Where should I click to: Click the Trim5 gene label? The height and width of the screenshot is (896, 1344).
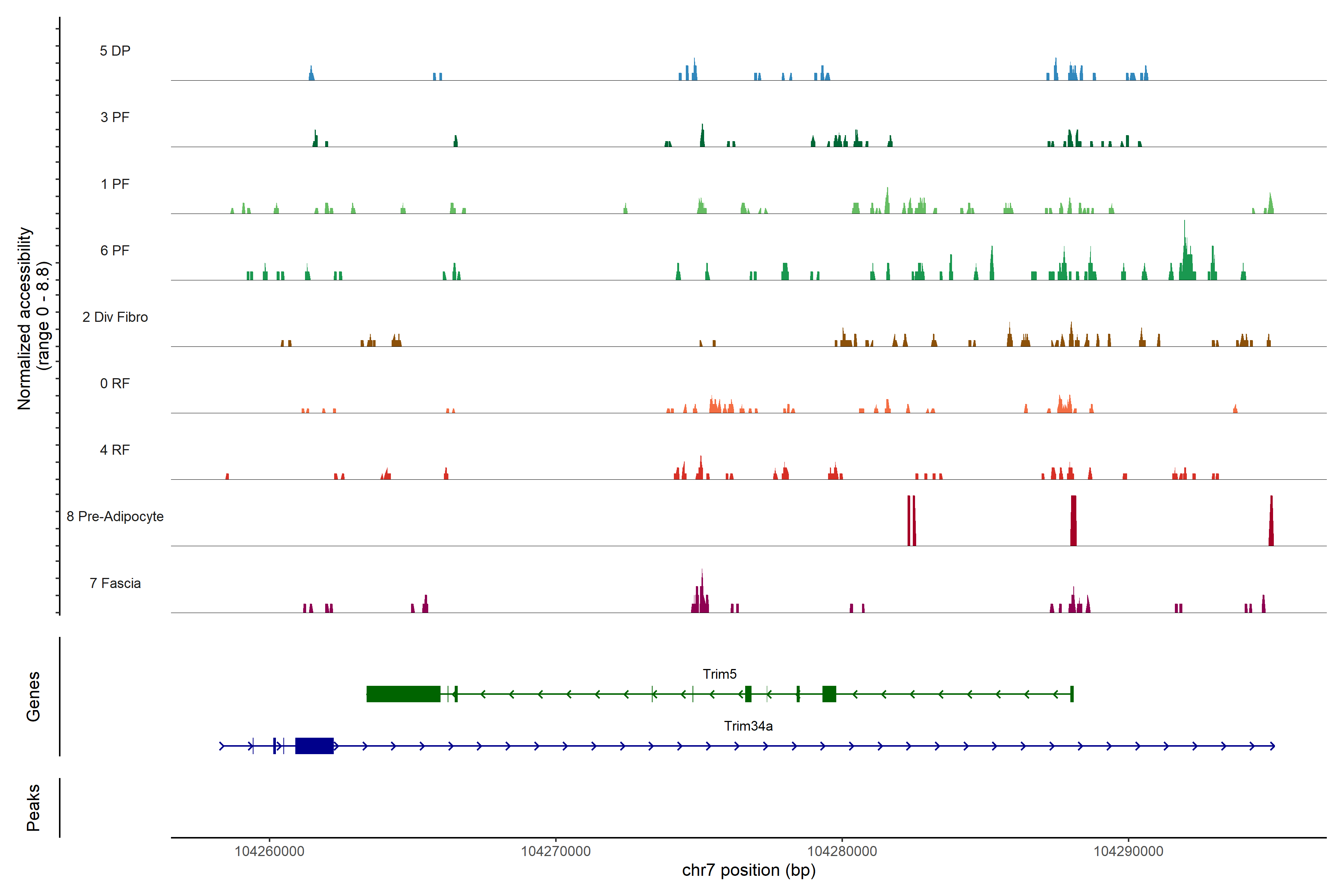[719, 674]
